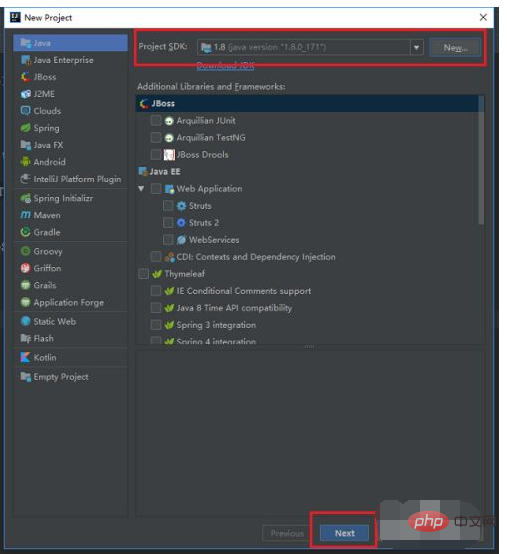
Task: Check the Thymeleaf framework checkbox
Action: [143, 274]
